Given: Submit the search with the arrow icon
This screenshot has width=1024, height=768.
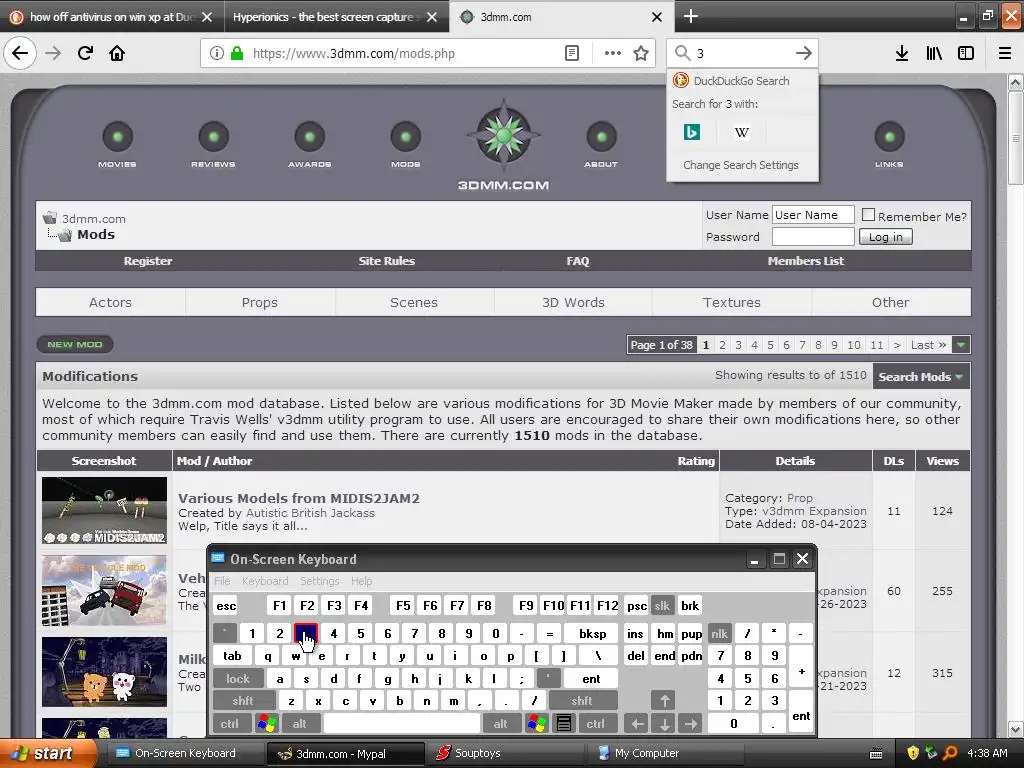Looking at the screenshot, I should coord(803,53).
